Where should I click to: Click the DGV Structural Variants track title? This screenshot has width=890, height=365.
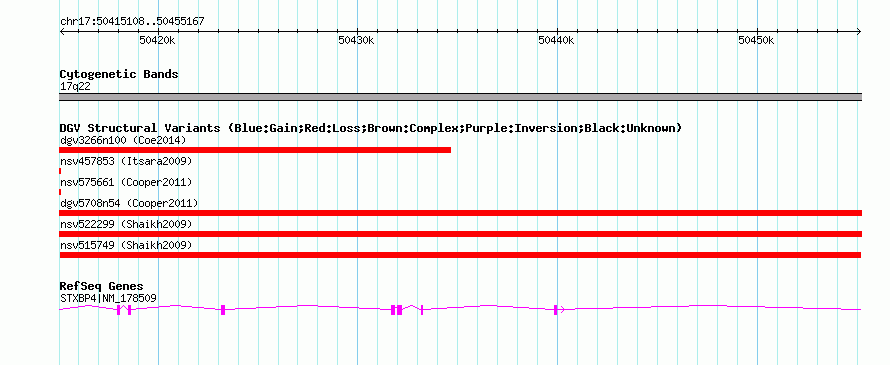coord(371,128)
